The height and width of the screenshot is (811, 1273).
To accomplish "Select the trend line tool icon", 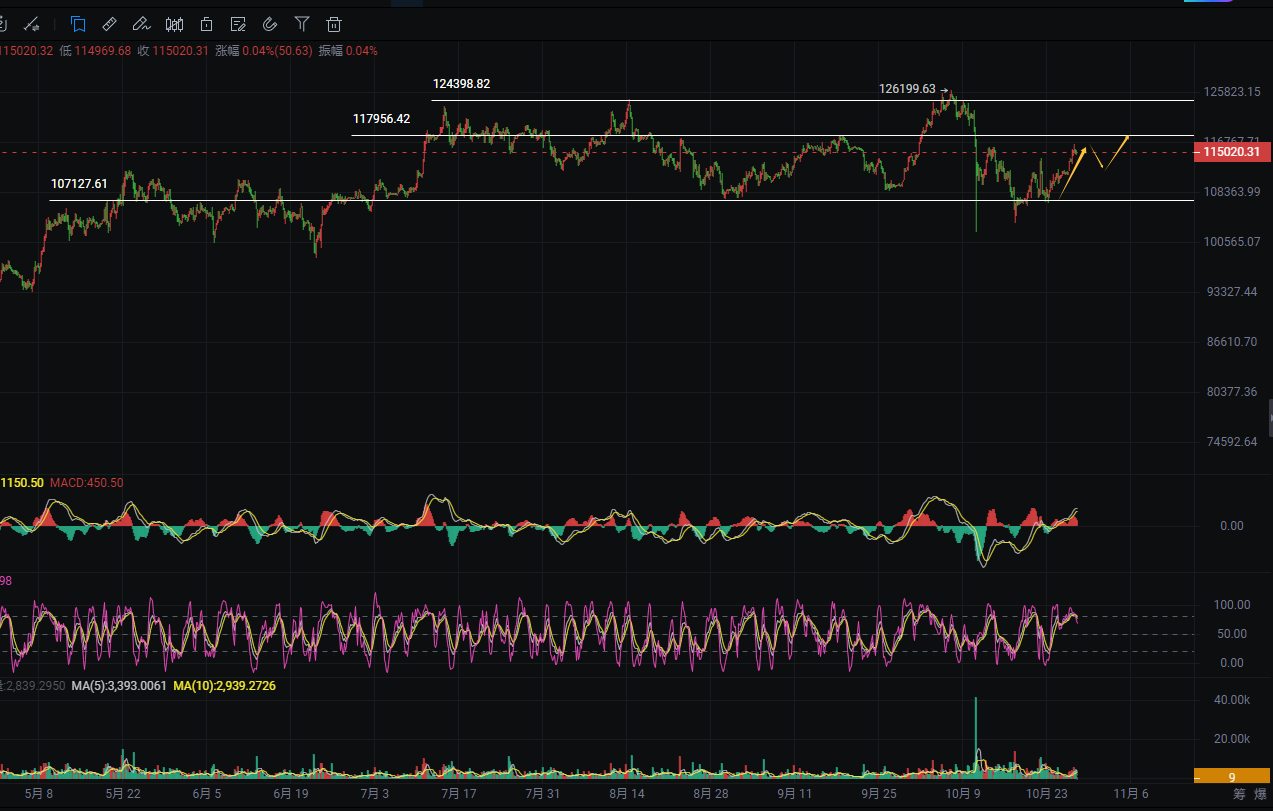I will pos(32,23).
